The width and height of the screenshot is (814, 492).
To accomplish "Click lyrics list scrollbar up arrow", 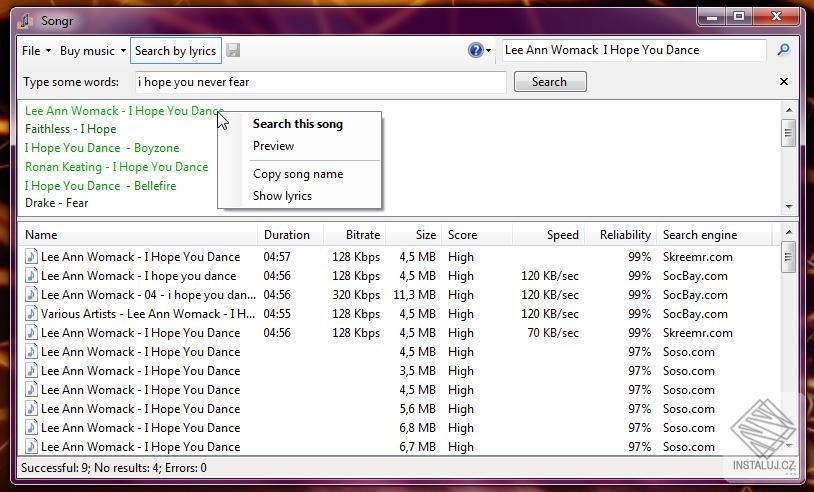I will (789, 110).
